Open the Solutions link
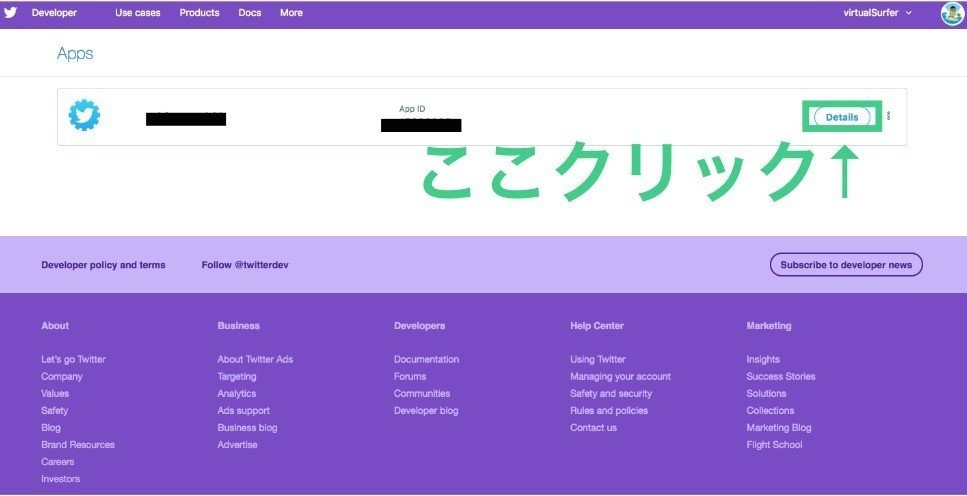 point(766,394)
